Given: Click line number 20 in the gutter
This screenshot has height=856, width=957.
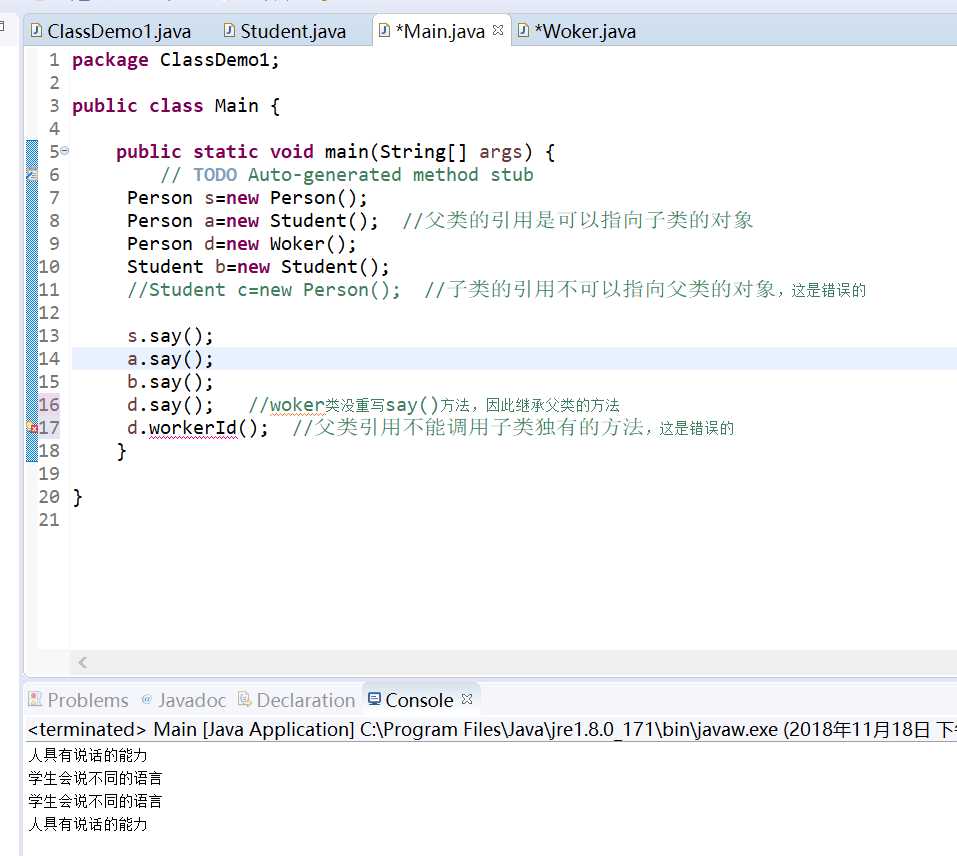Looking at the screenshot, I should pos(49,497).
